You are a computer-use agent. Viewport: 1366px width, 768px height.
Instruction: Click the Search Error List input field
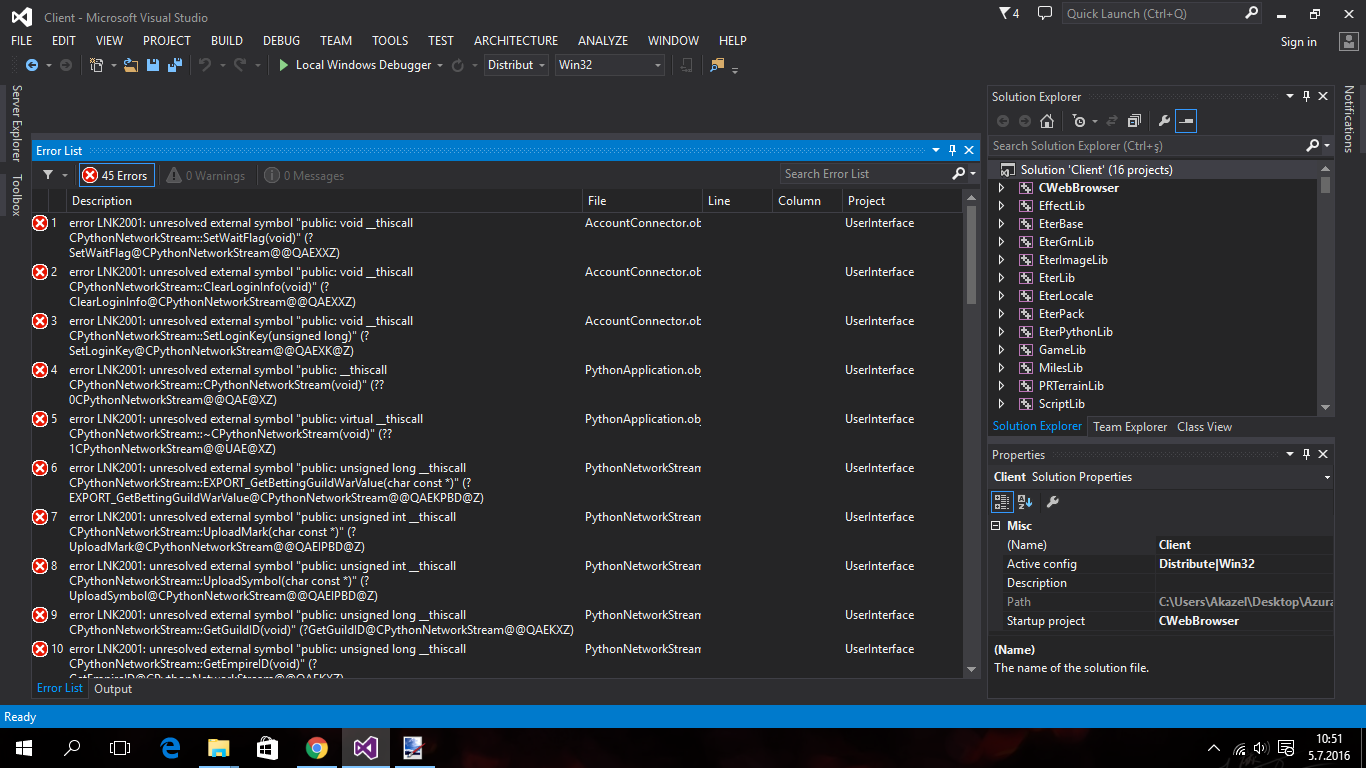point(865,174)
